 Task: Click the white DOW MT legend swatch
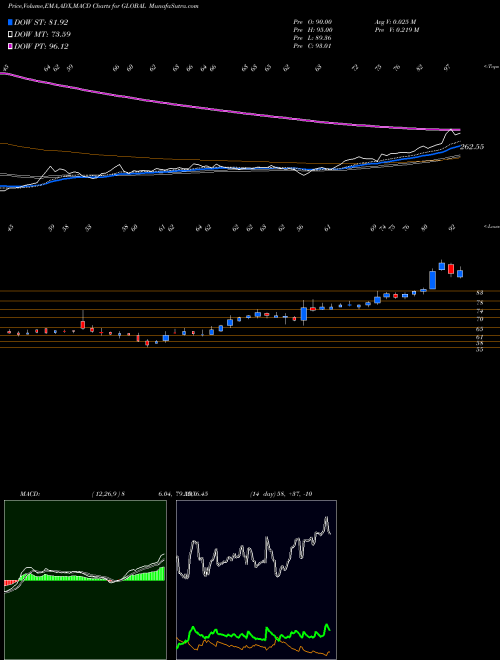tap(11, 35)
